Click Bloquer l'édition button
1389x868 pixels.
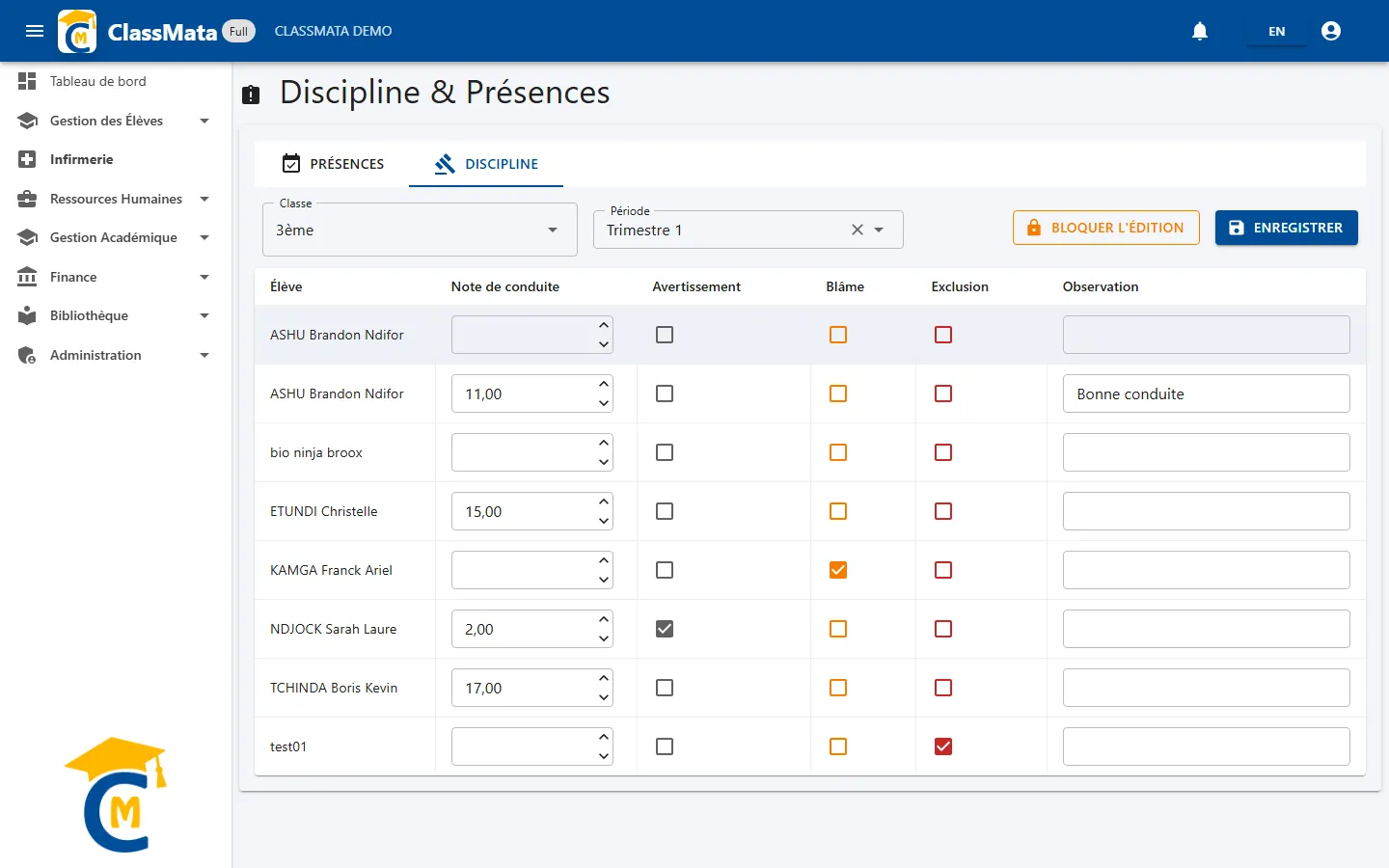click(x=1106, y=228)
